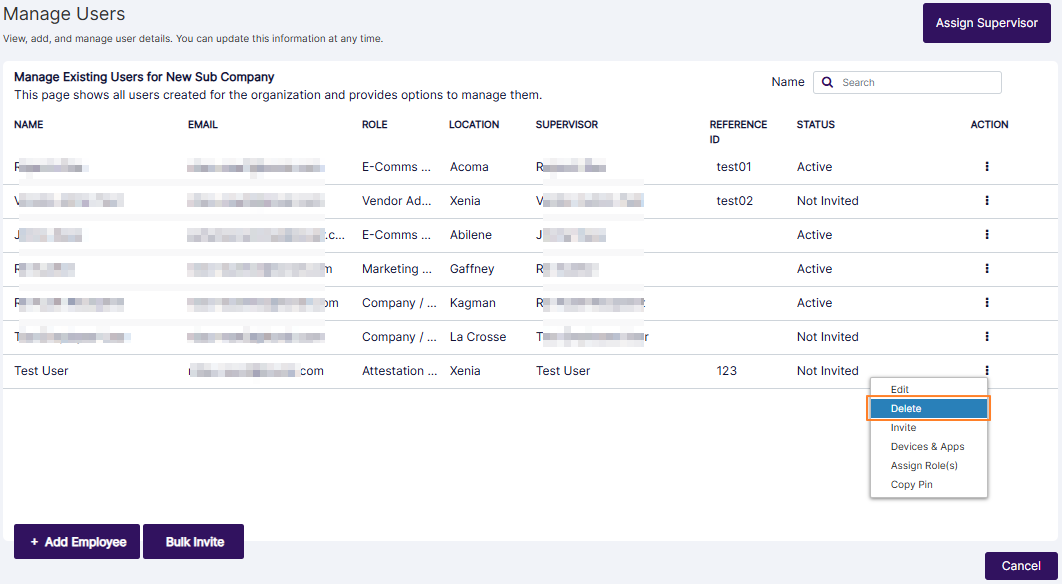Open action menu for test01 user row
Screen dimensions: 1062x584
tap(986, 167)
